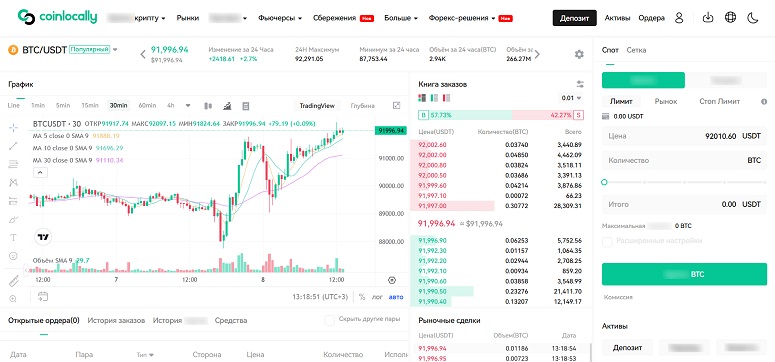Switch to the Сетка tab
Screen dimensions: 775x362
click(x=636, y=50)
